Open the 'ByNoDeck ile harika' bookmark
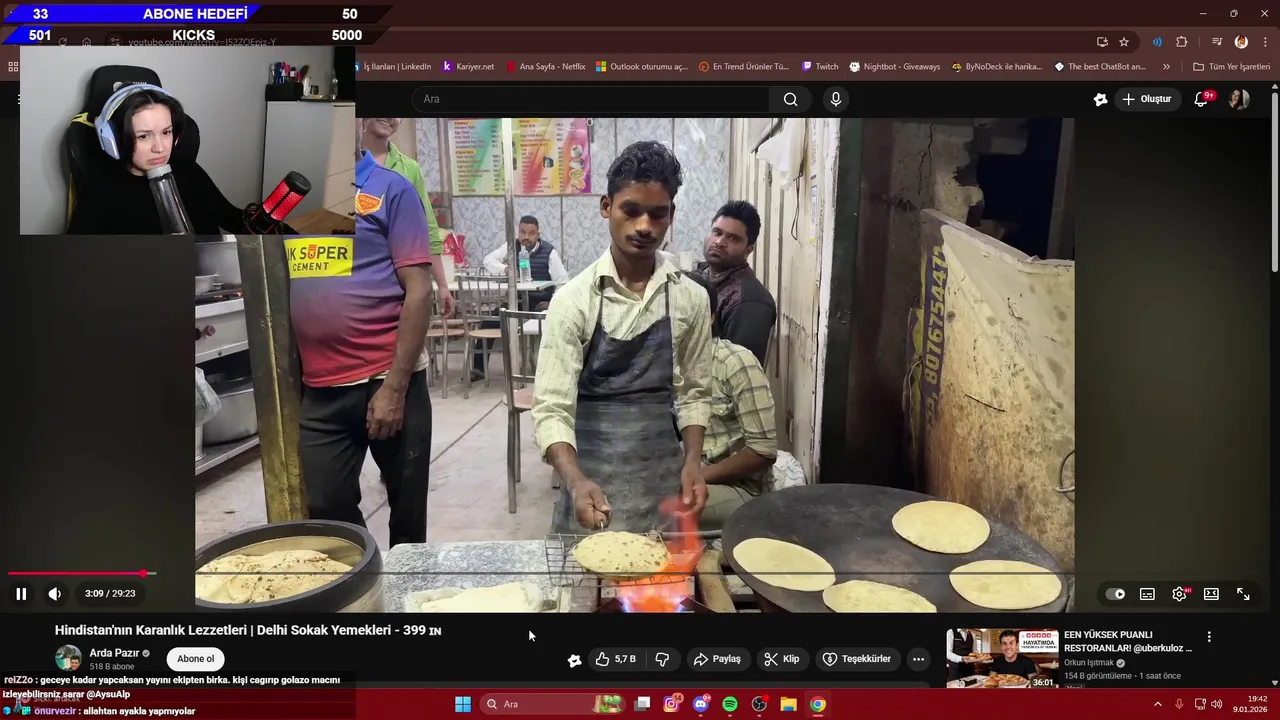The height and width of the screenshot is (720, 1280). (x=997, y=67)
